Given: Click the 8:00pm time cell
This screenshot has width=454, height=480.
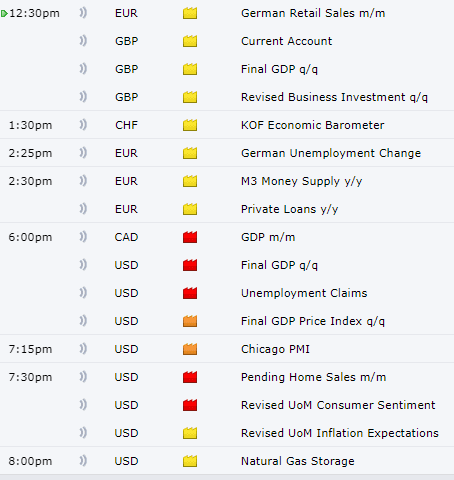Looking at the screenshot, I should pyautogui.click(x=30, y=461).
